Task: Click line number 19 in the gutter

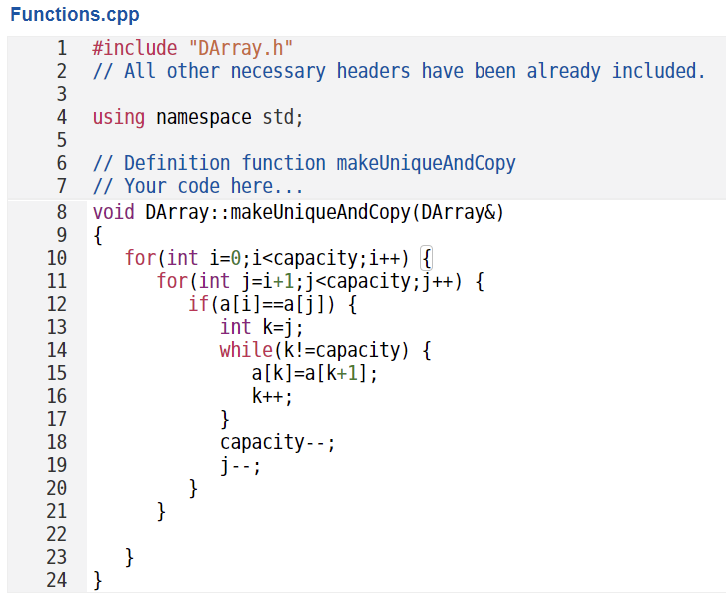Action: 56,465
